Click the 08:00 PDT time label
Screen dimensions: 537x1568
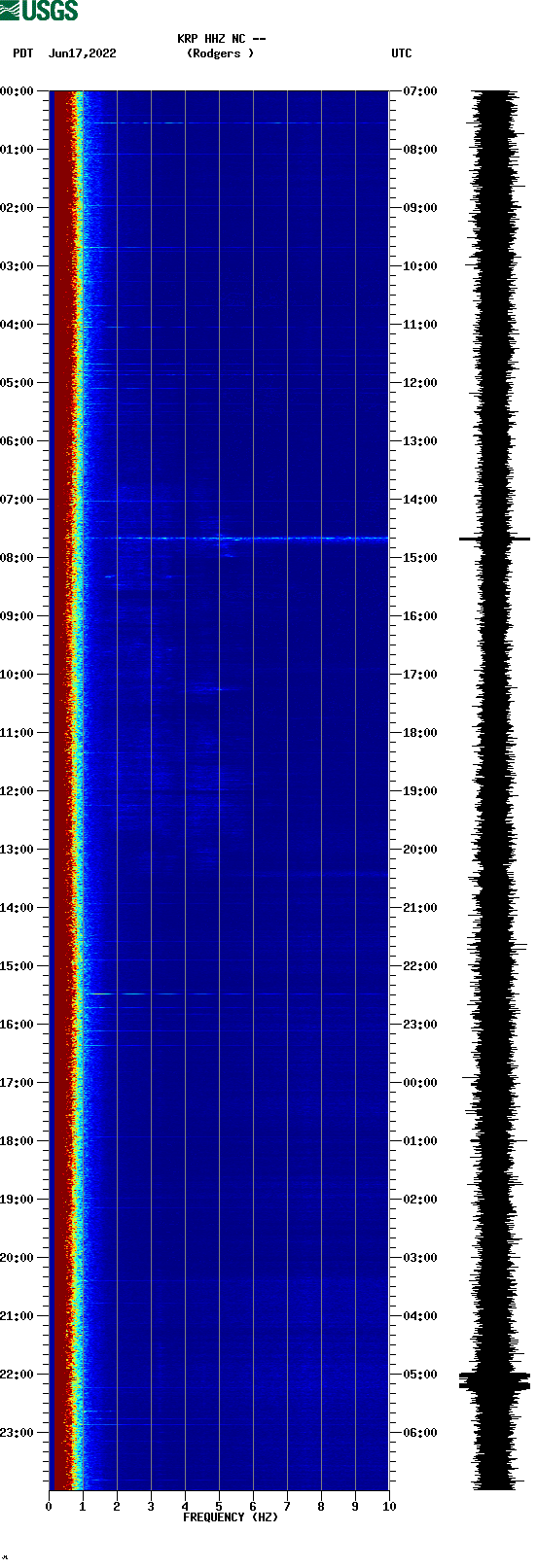pyautogui.click(x=18, y=558)
